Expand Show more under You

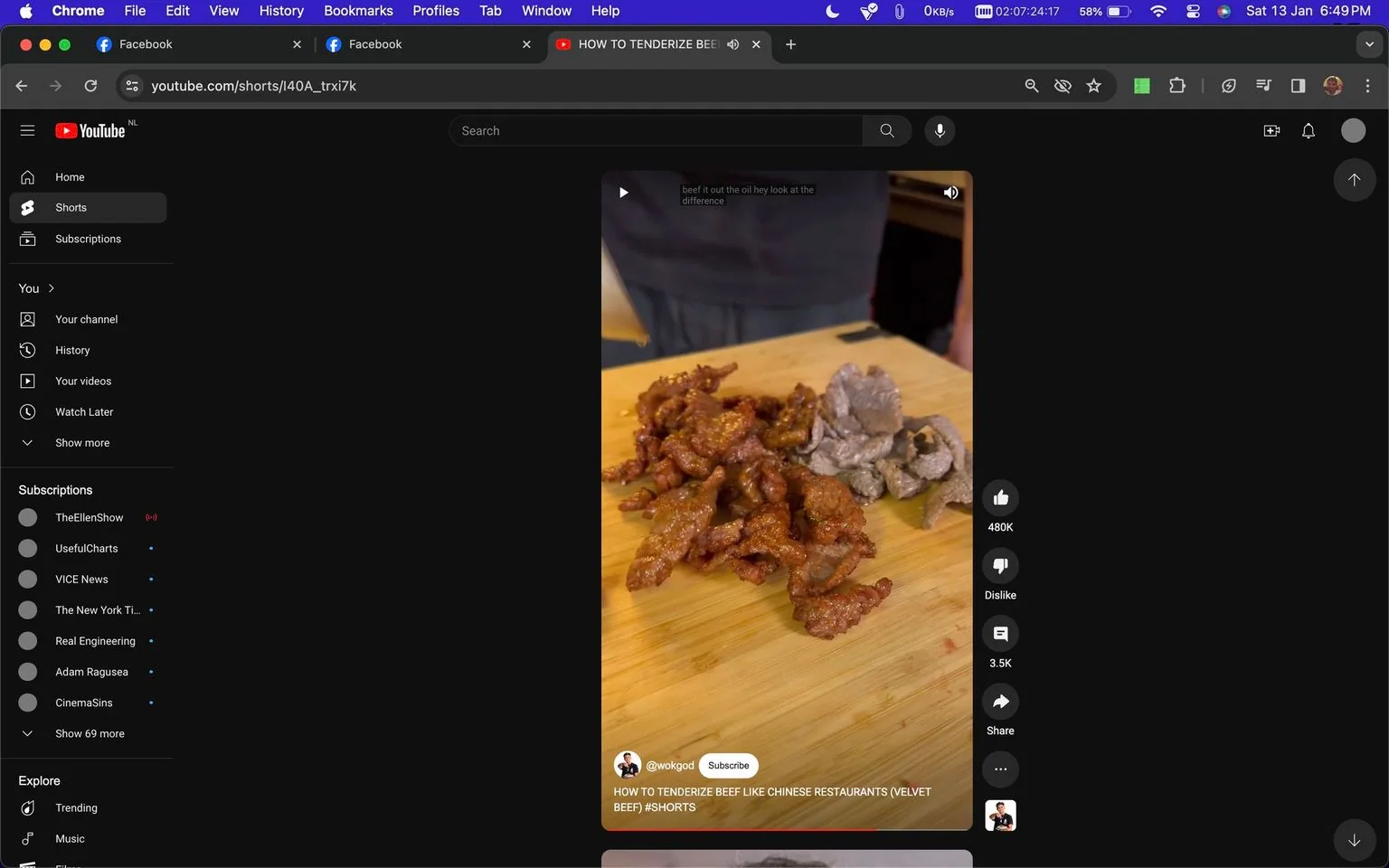tap(88, 442)
